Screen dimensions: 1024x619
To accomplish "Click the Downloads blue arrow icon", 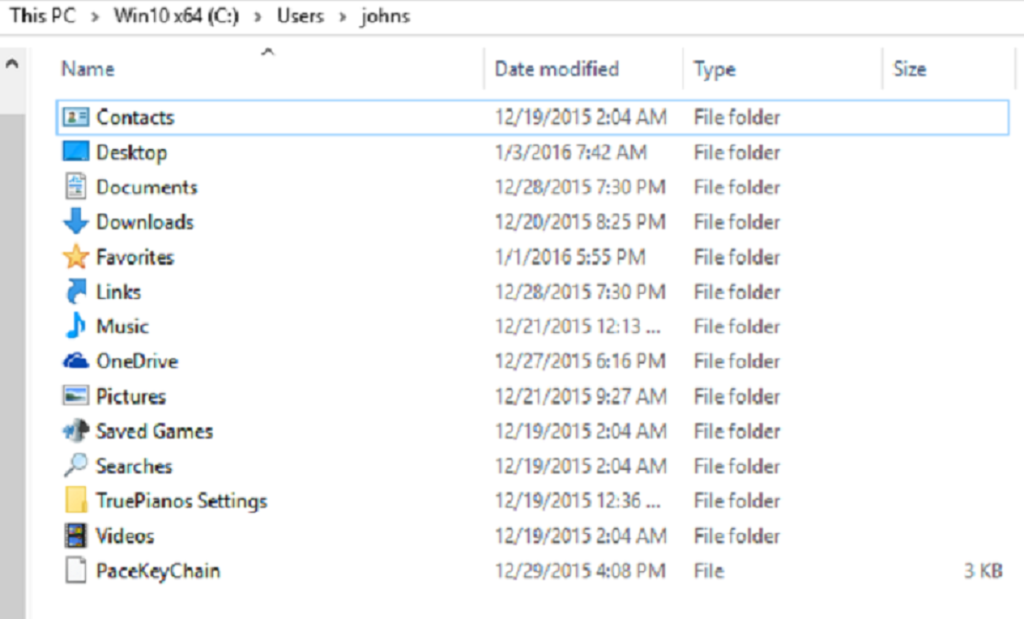I will [76, 222].
